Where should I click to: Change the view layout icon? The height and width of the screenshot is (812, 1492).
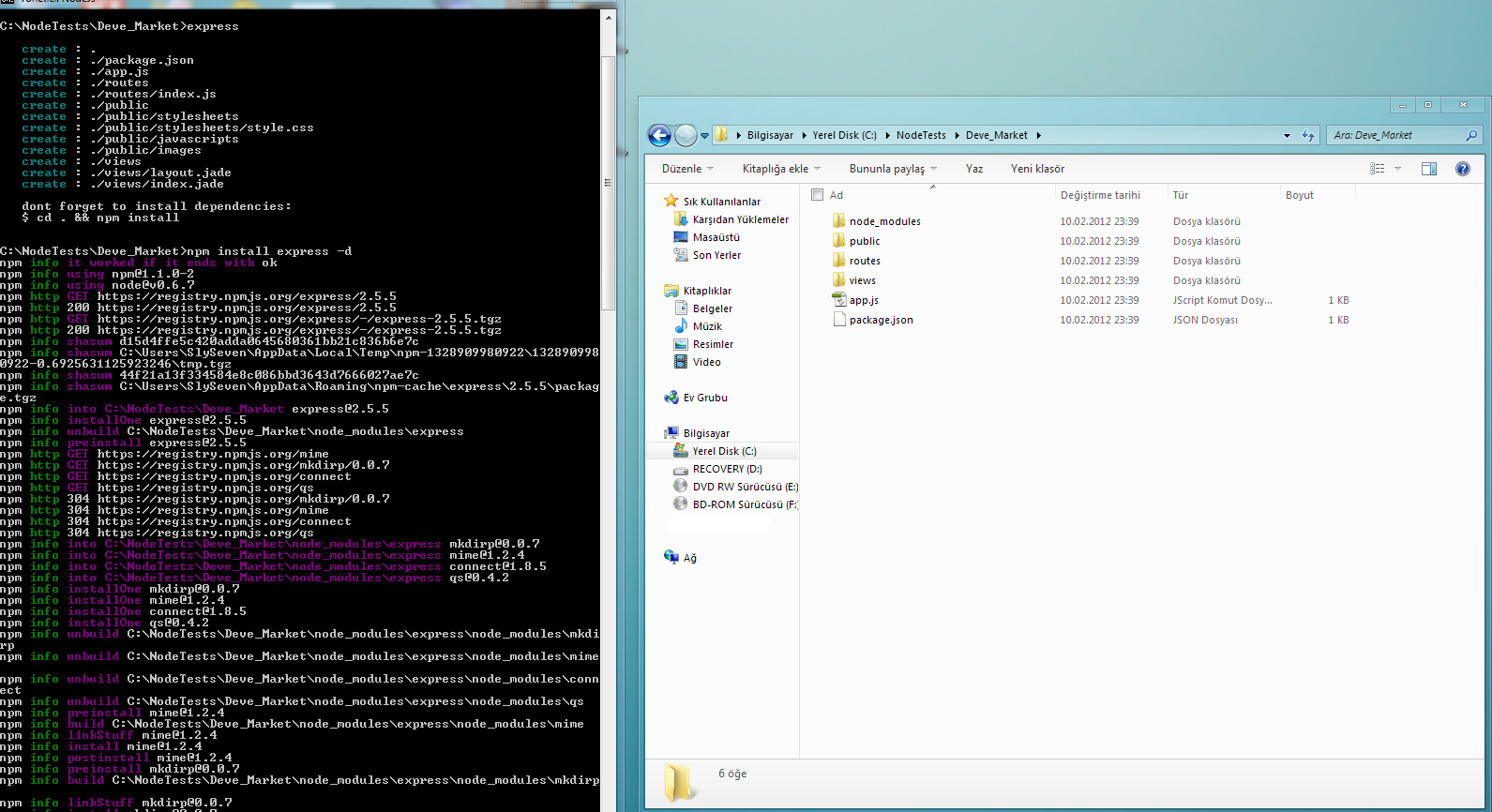pos(1377,169)
